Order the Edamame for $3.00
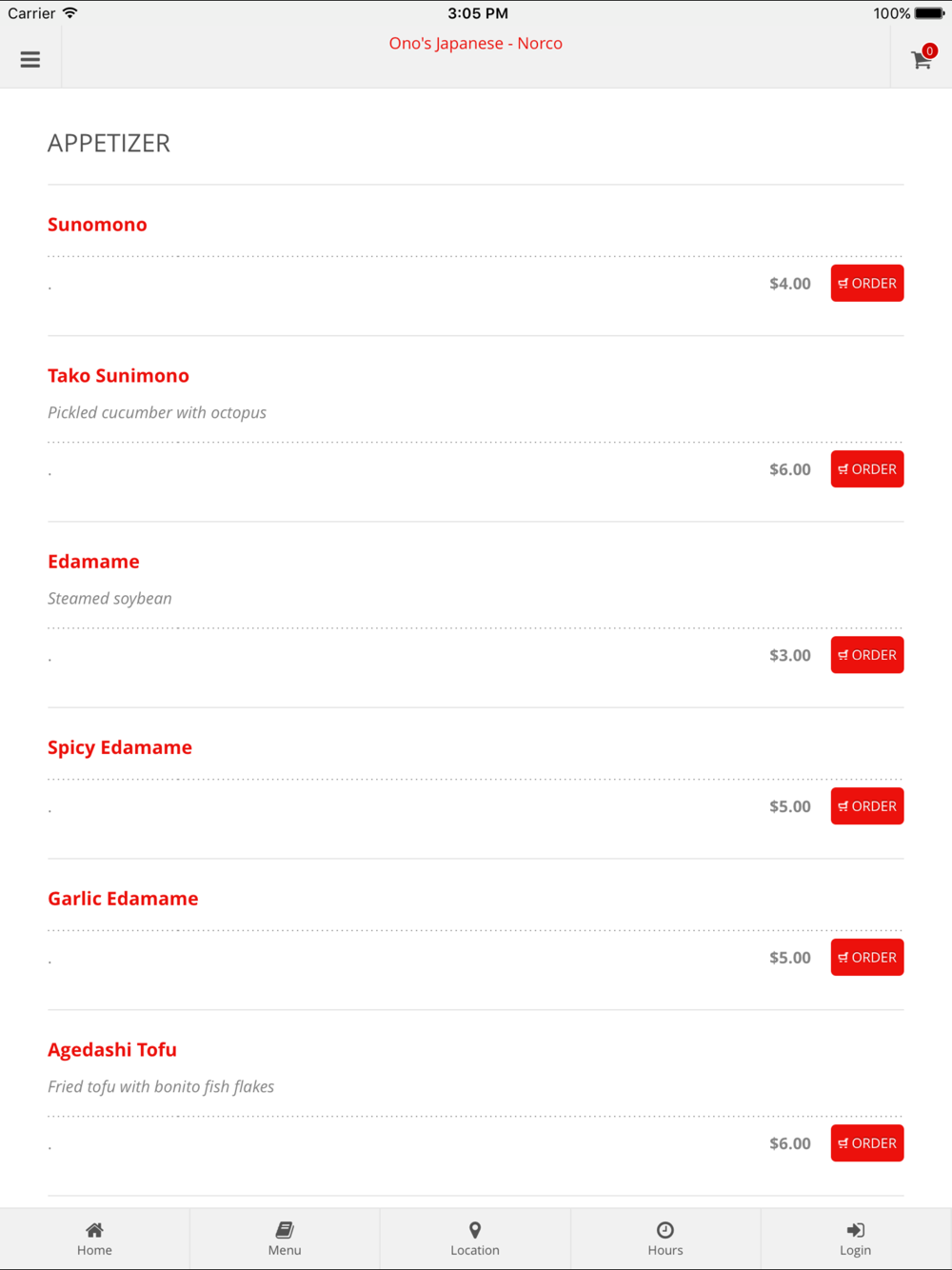Screen dimensions: 952x1270 coord(867,655)
